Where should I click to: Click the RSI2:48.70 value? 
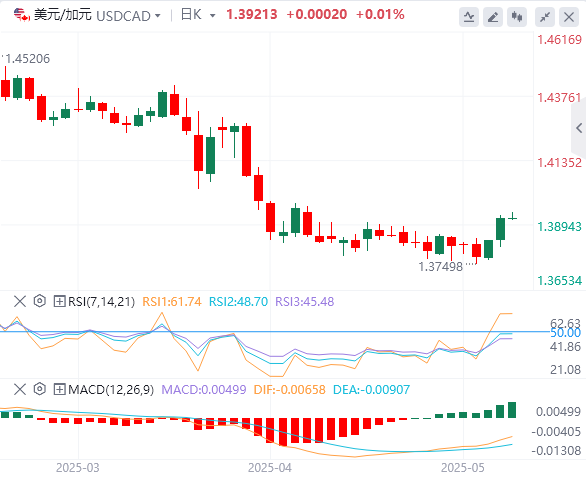(x=238, y=302)
